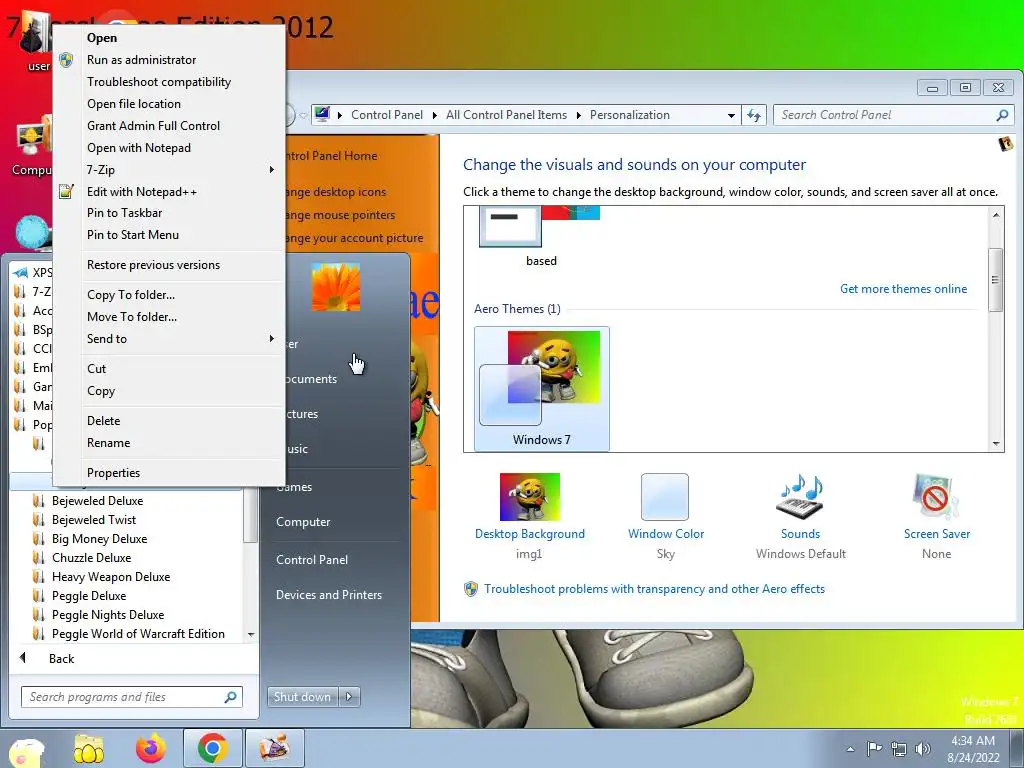Select Troubleshoot compatibility
The height and width of the screenshot is (768, 1024).
(x=159, y=82)
